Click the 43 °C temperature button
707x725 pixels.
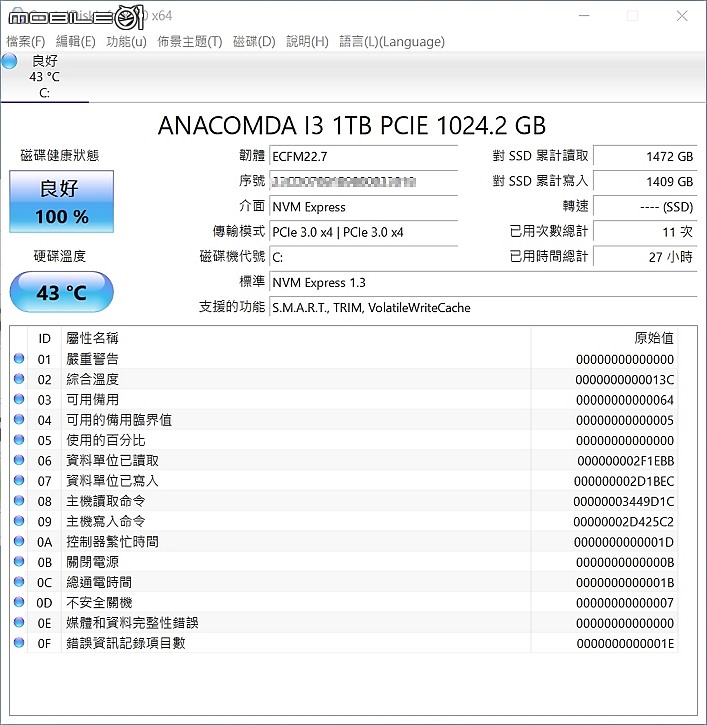tap(62, 293)
